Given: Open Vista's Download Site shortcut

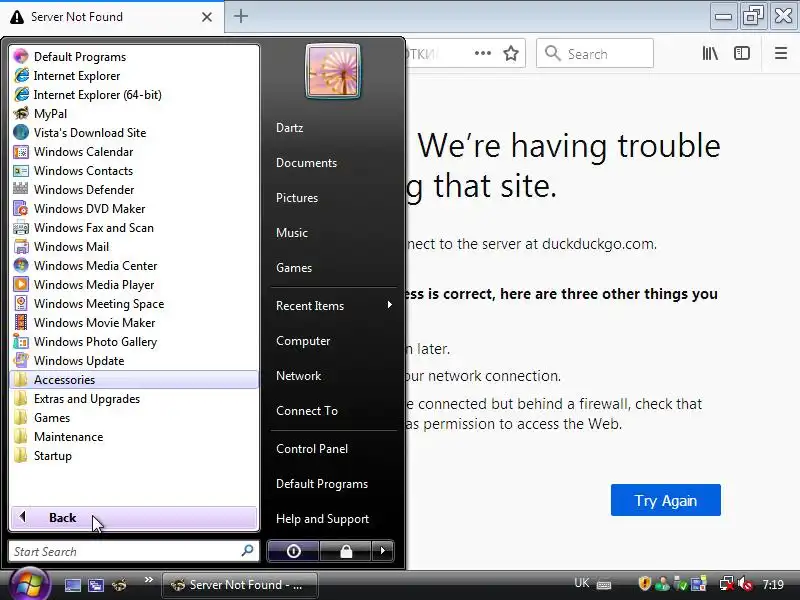Looking at the screenshot, I should point(134,133).
